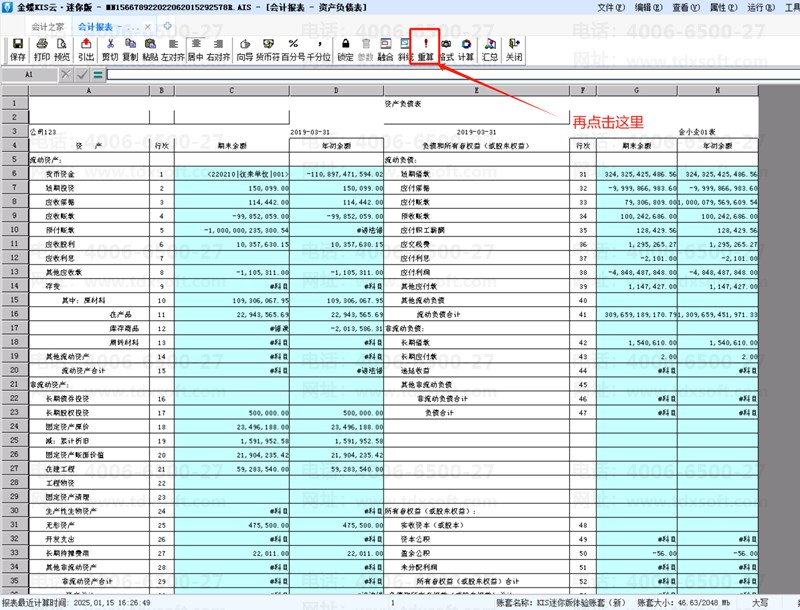Click the 大写 caps indicator in status bar

760,602
